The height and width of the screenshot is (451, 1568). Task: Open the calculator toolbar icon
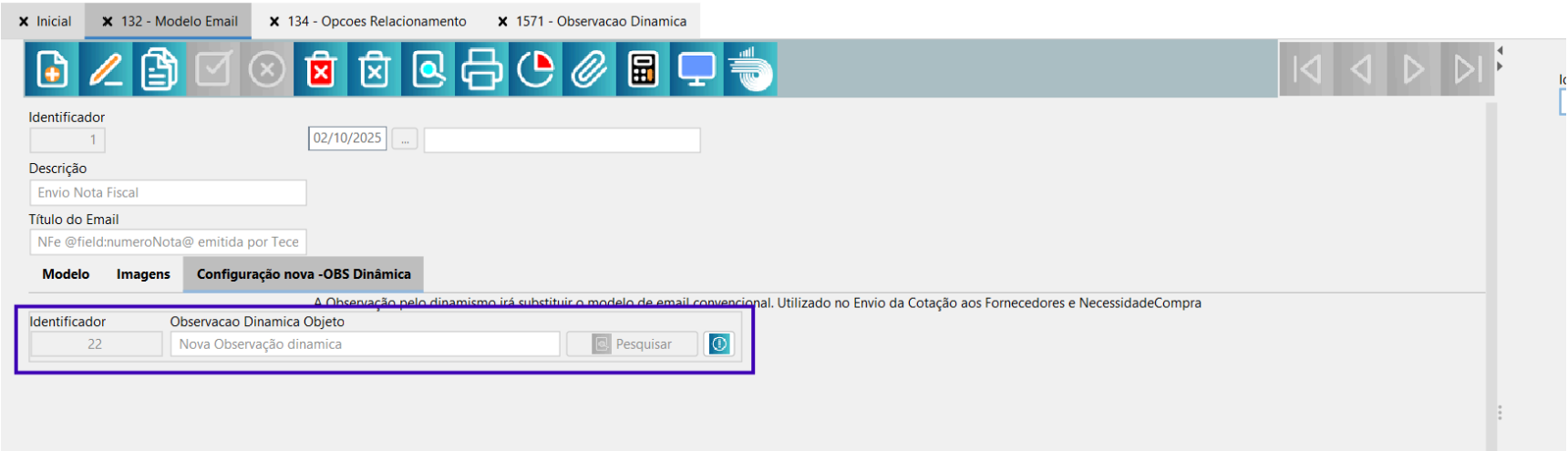643,69
